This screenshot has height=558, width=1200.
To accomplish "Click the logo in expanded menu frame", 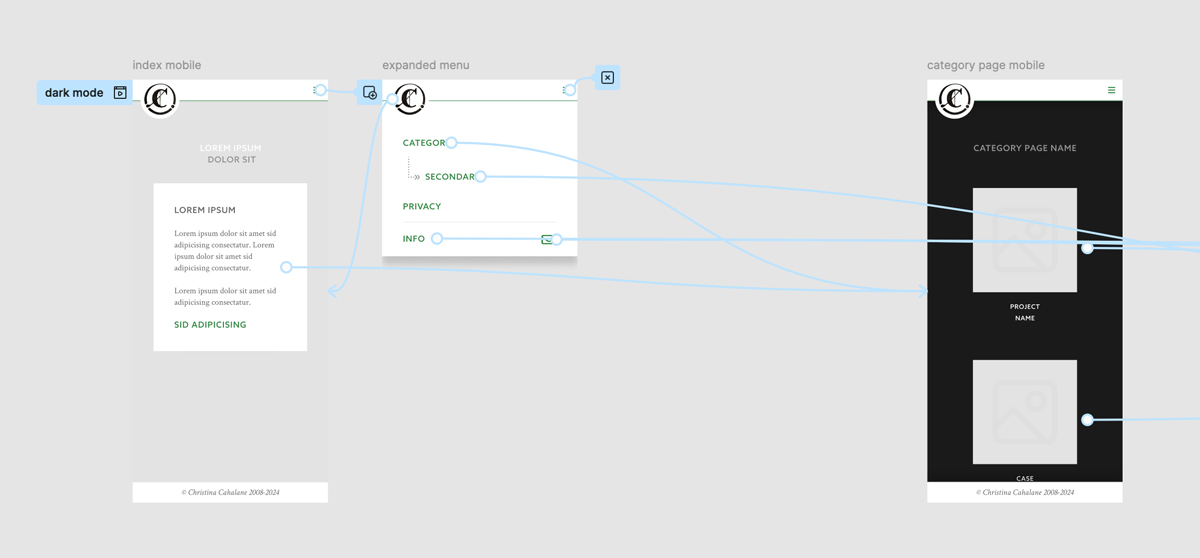I will (x=410, y=99).
